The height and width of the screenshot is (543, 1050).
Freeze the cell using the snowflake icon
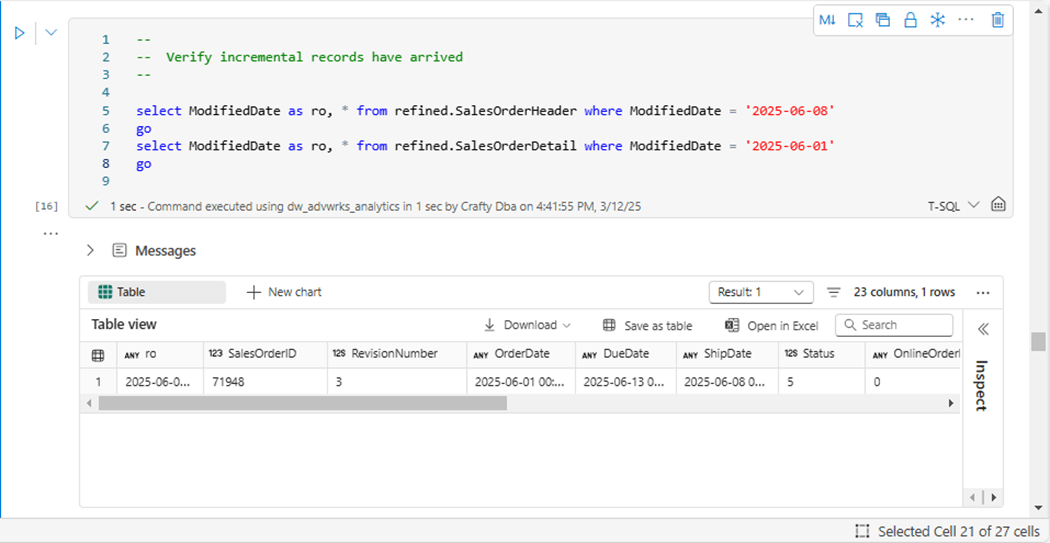pos(937,20)
